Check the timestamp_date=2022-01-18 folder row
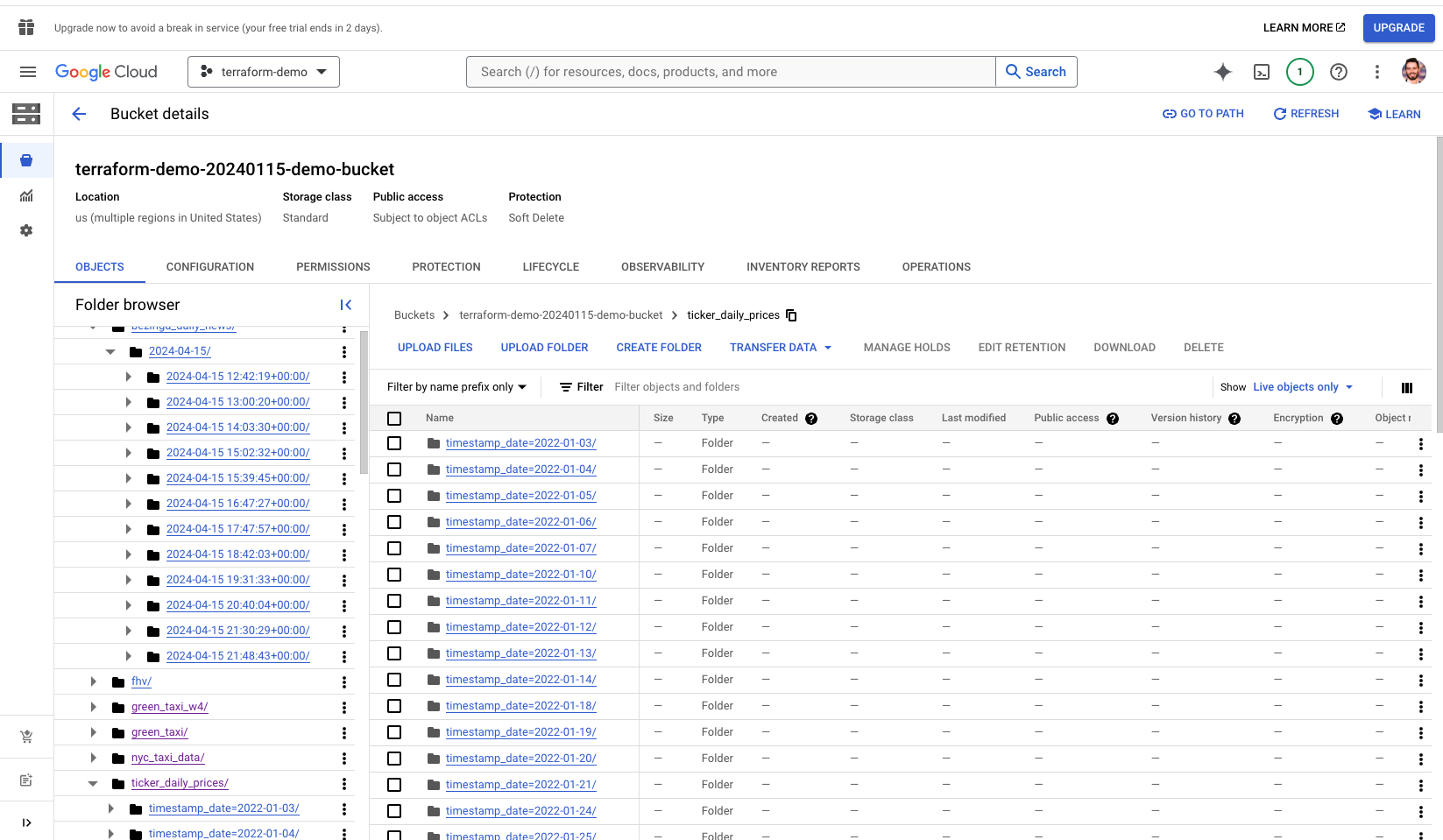Image resolution: width=1443 pixels, height=840 pixels. coord(394,706)
